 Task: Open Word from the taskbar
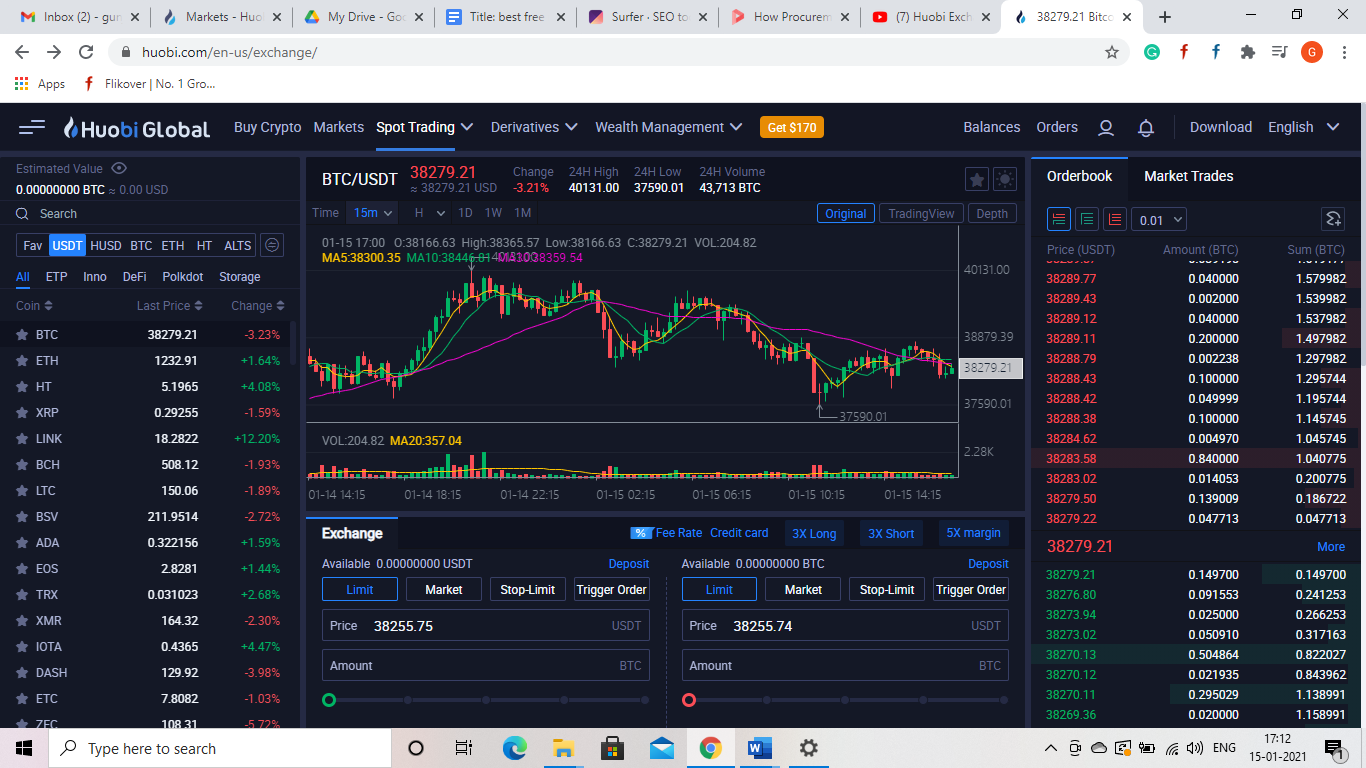tap(760, 748)
